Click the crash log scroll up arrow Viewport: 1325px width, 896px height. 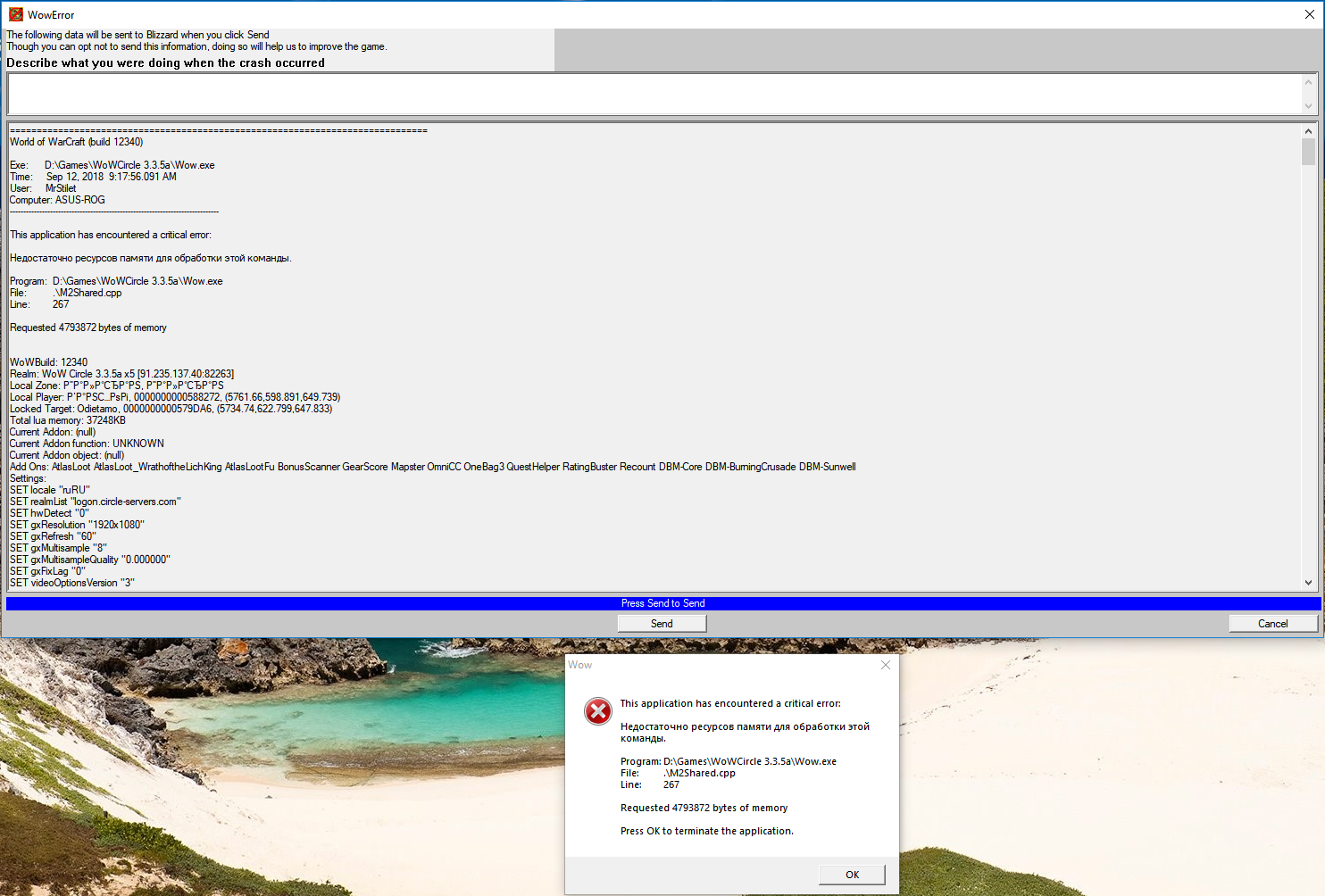coord(1308,130)
